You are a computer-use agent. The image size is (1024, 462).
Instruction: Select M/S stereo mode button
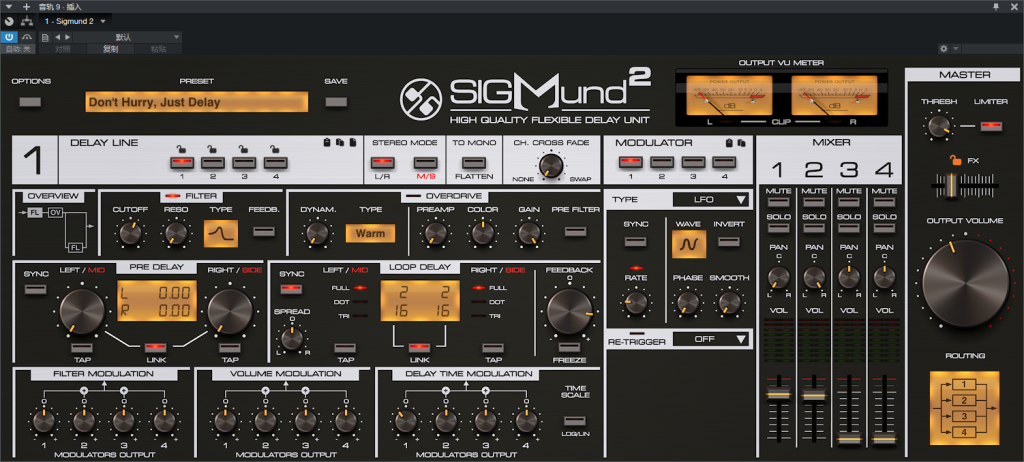click(x=425, y=163)
